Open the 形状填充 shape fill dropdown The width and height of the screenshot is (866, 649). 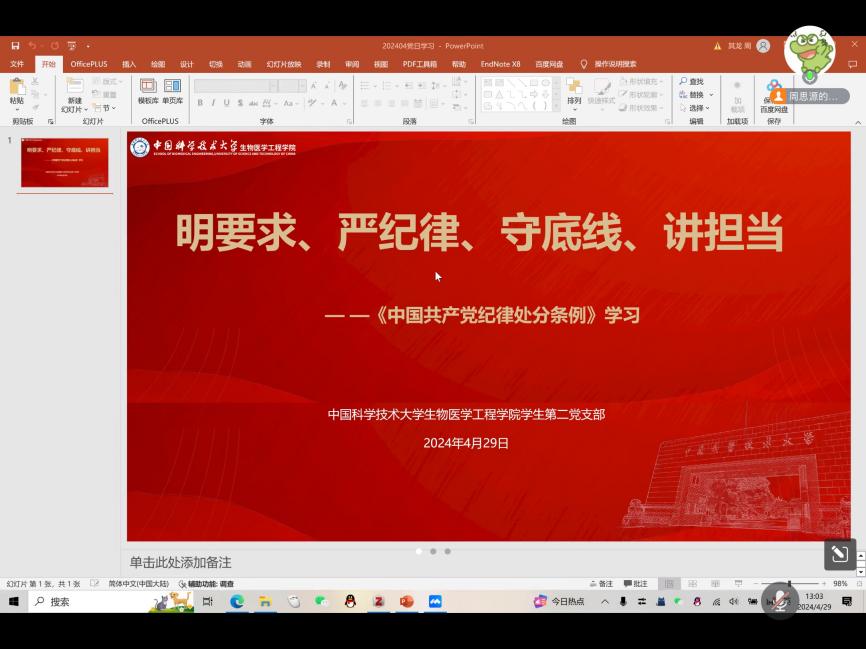point(641,81)
